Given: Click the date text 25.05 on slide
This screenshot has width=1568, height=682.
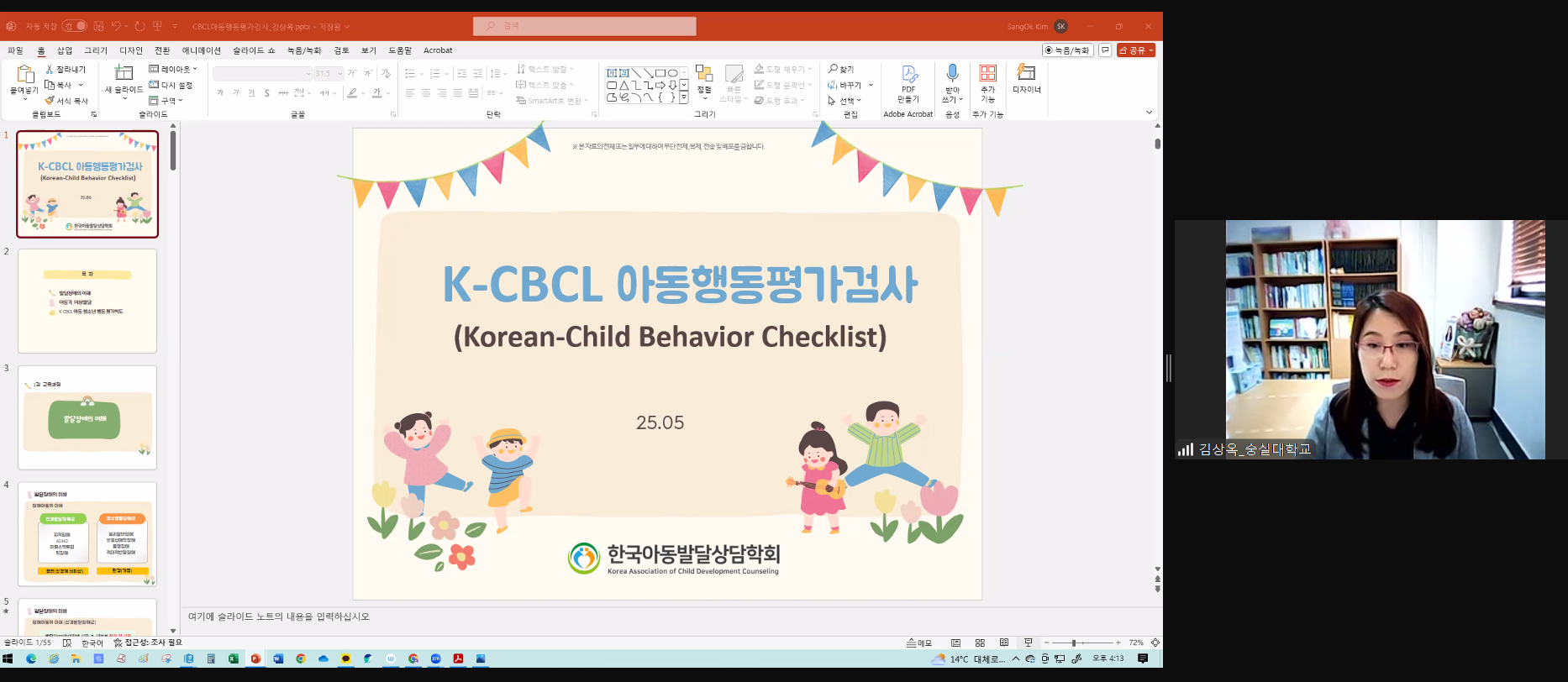Looking at the screenshot, I should (x=660, y=422).
